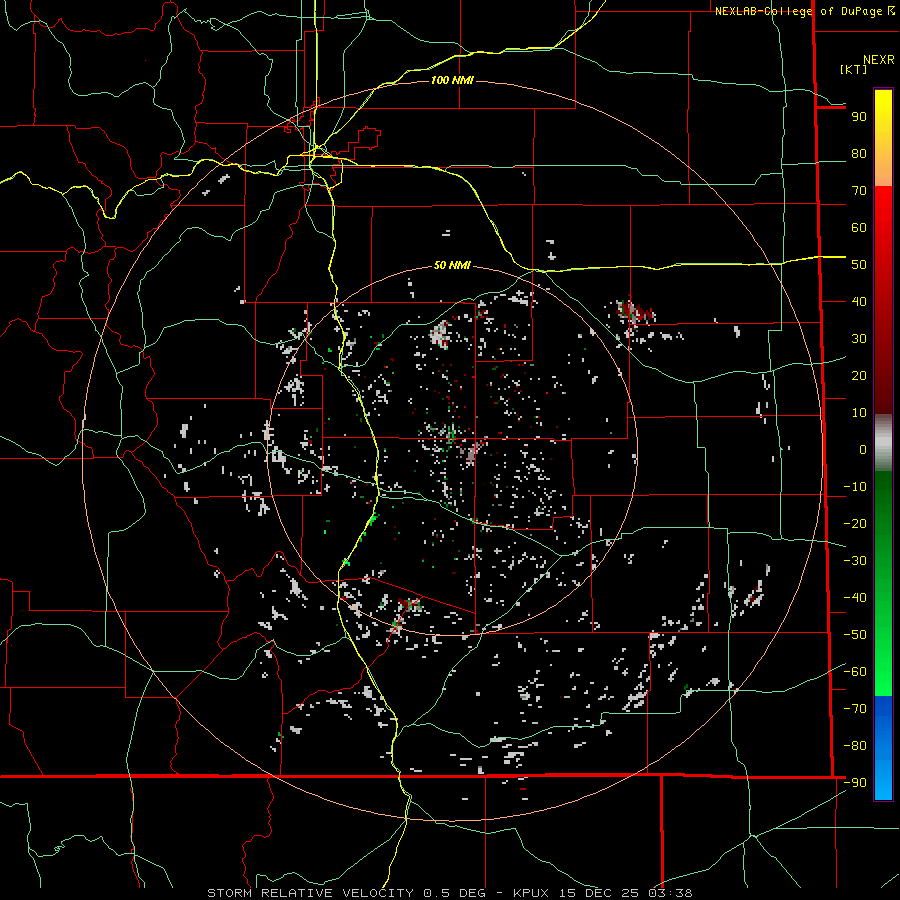Click the -80 value on the velocity scale
Image resolution: width=900 pixels, height=900 pixels.
tap(855, 746)
